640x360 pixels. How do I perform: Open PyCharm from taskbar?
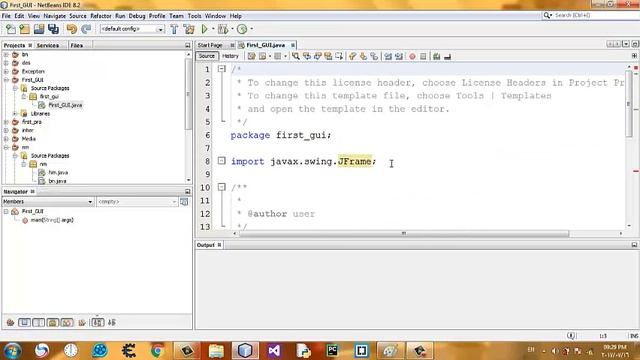[x=332, y=351]
